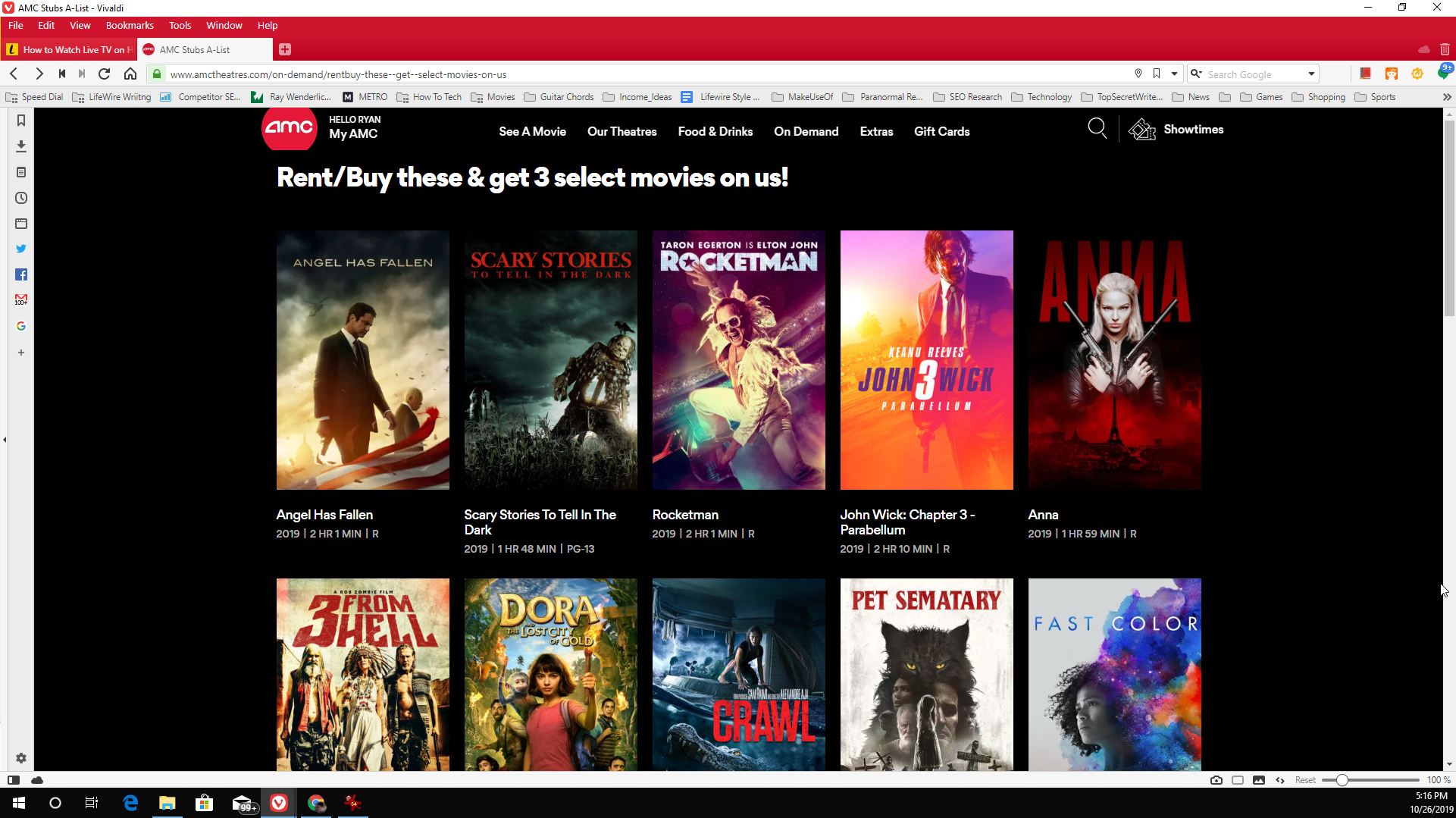Open the Windows Start menu
This screenshot has height=818, width=1456.
[x=19, y=803]
